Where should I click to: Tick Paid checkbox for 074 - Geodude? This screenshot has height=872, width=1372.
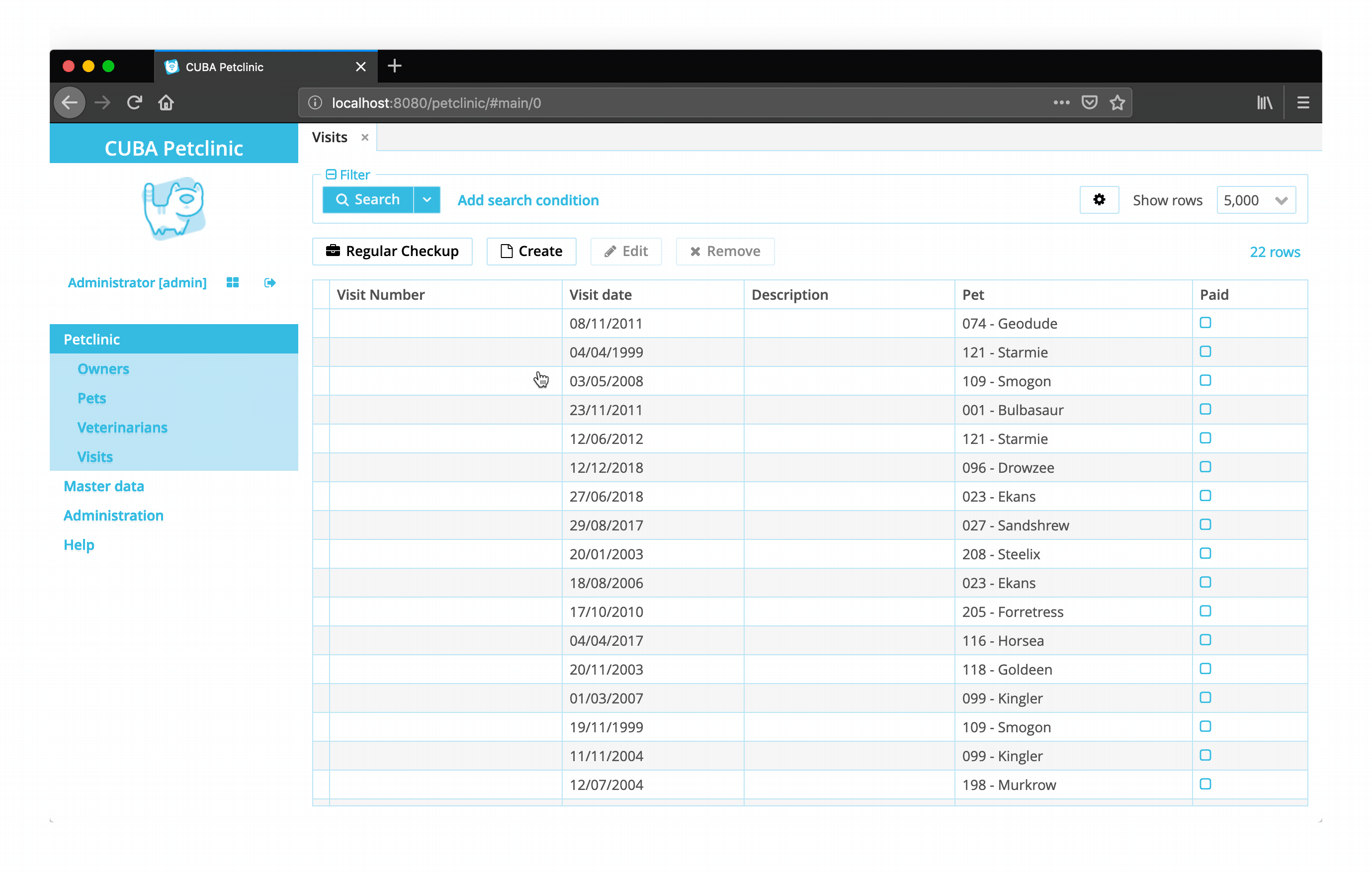point(1205,323)
